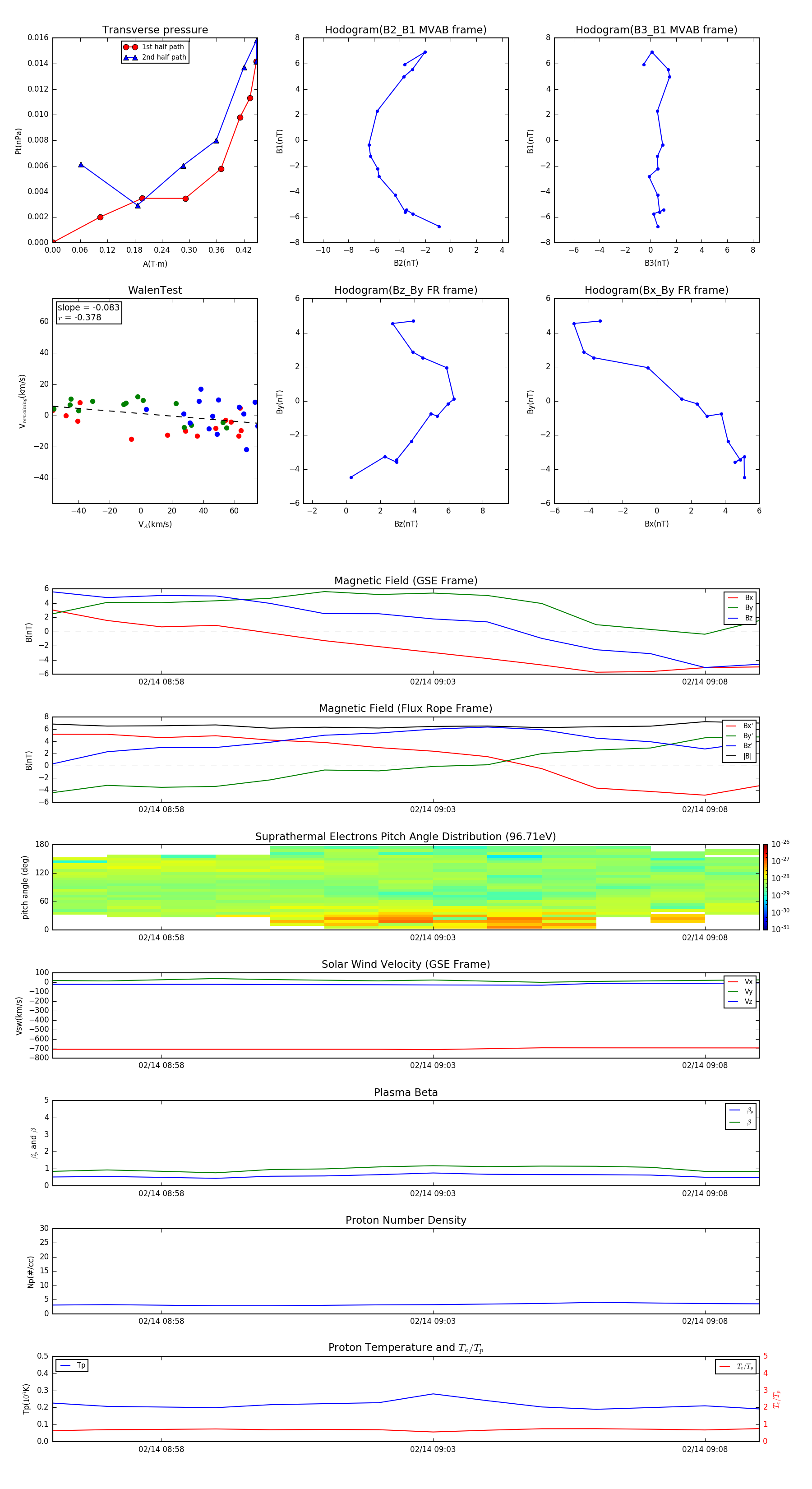Click '02/14 09:08' tick under Proton Temperature plot
The width and height of the screenshot is (812, 1489).
coord(705,1449)
